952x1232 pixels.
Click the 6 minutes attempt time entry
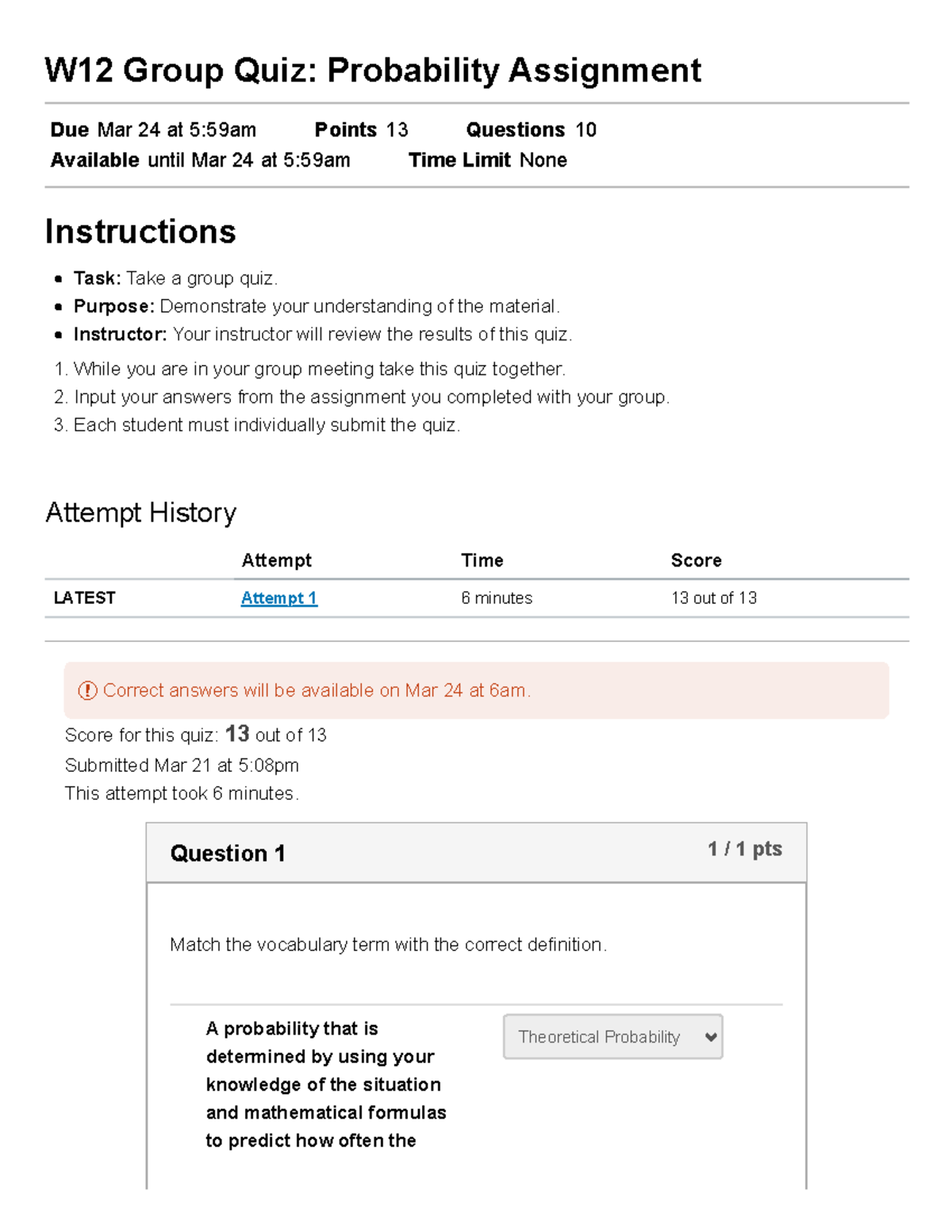click(x=497, y=598)
